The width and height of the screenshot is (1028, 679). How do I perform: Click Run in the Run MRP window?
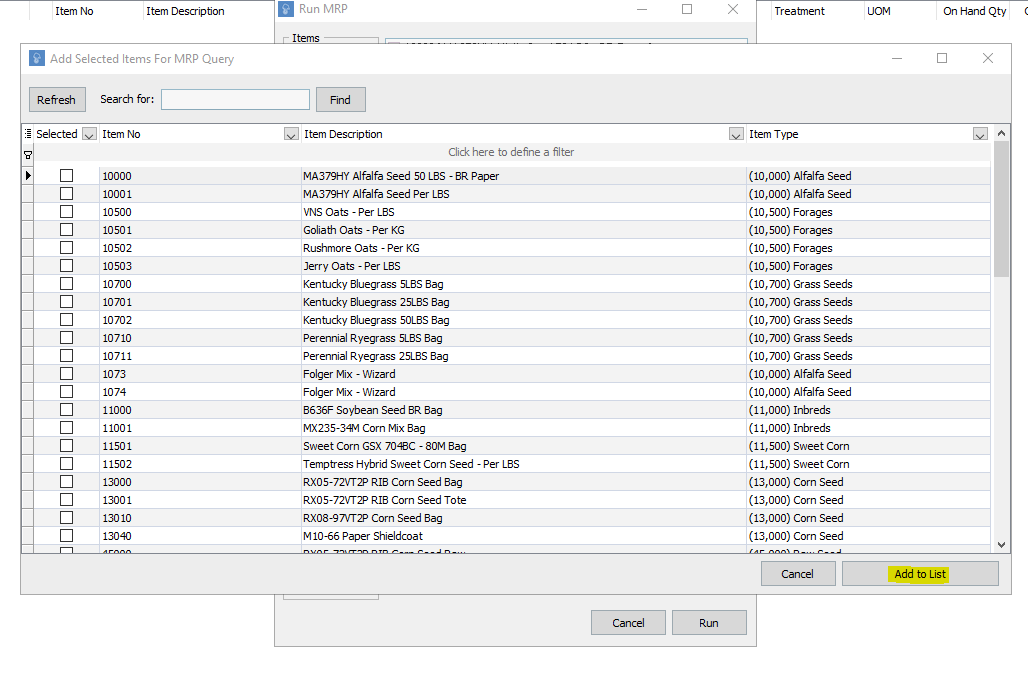pos(709,623)
